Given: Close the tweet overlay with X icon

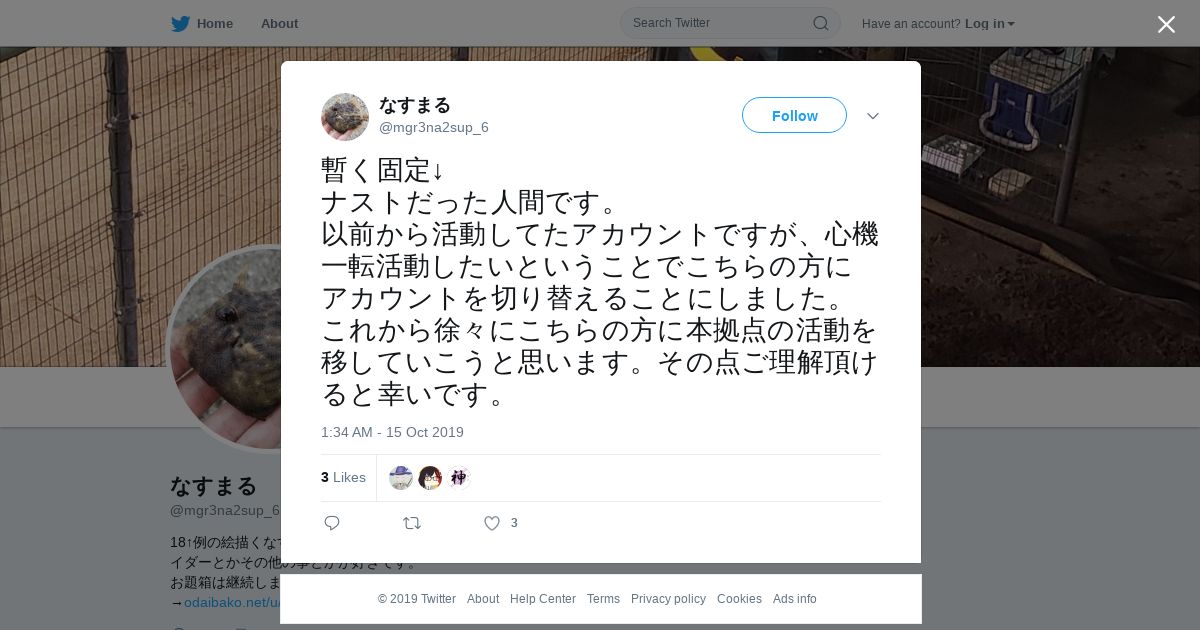Looking at the screenshot, I should click(x=1166, y=24).
